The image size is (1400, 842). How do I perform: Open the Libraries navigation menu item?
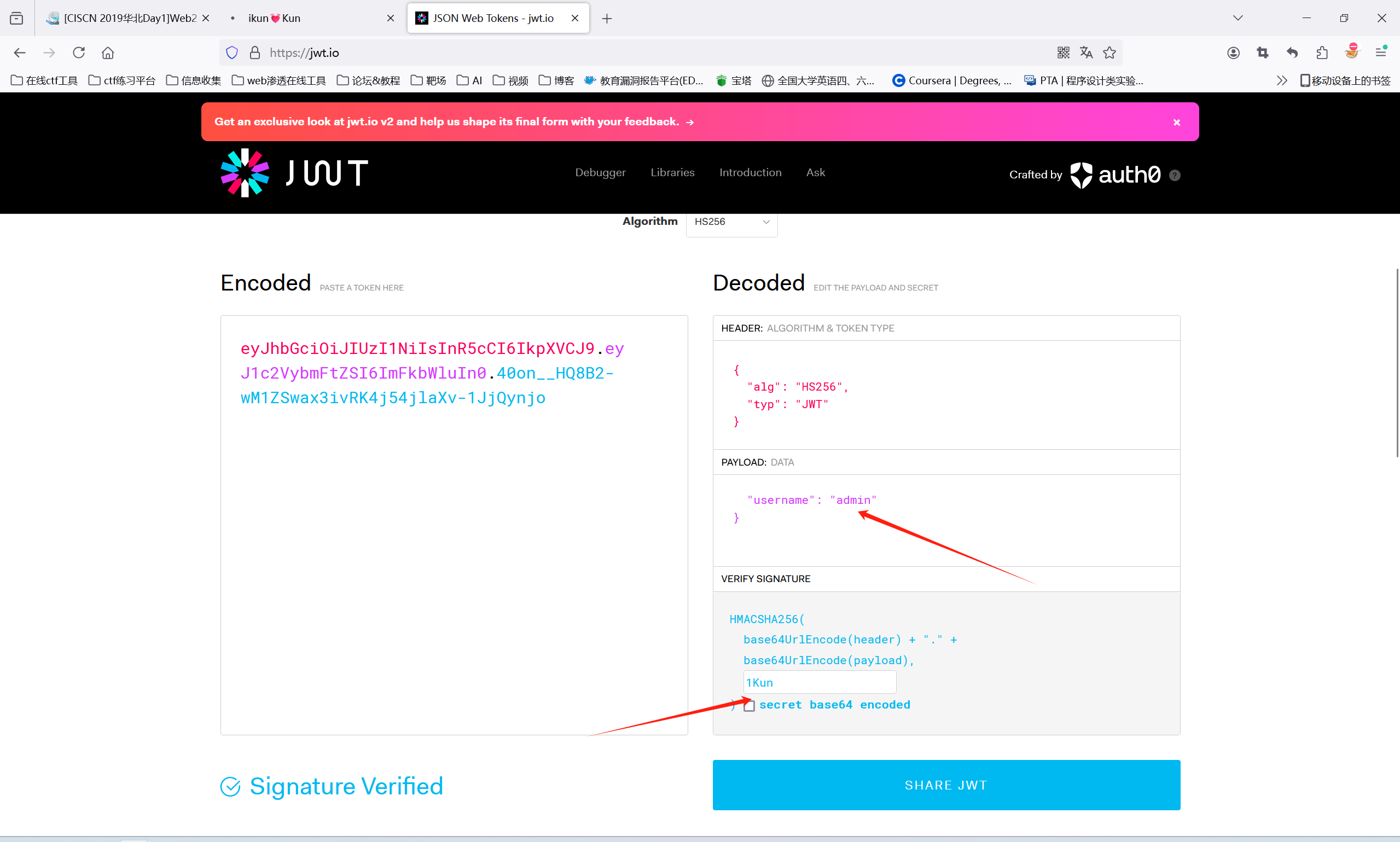click(672, 172)
